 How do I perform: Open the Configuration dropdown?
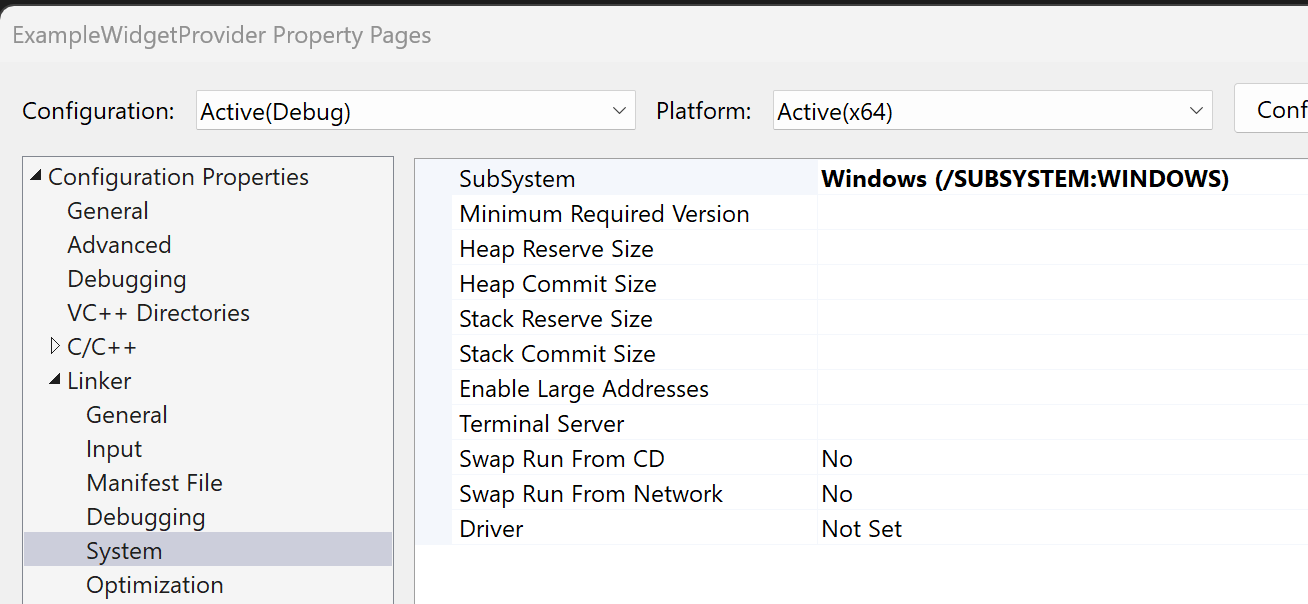pyautogui.click(x=620, y=110)
